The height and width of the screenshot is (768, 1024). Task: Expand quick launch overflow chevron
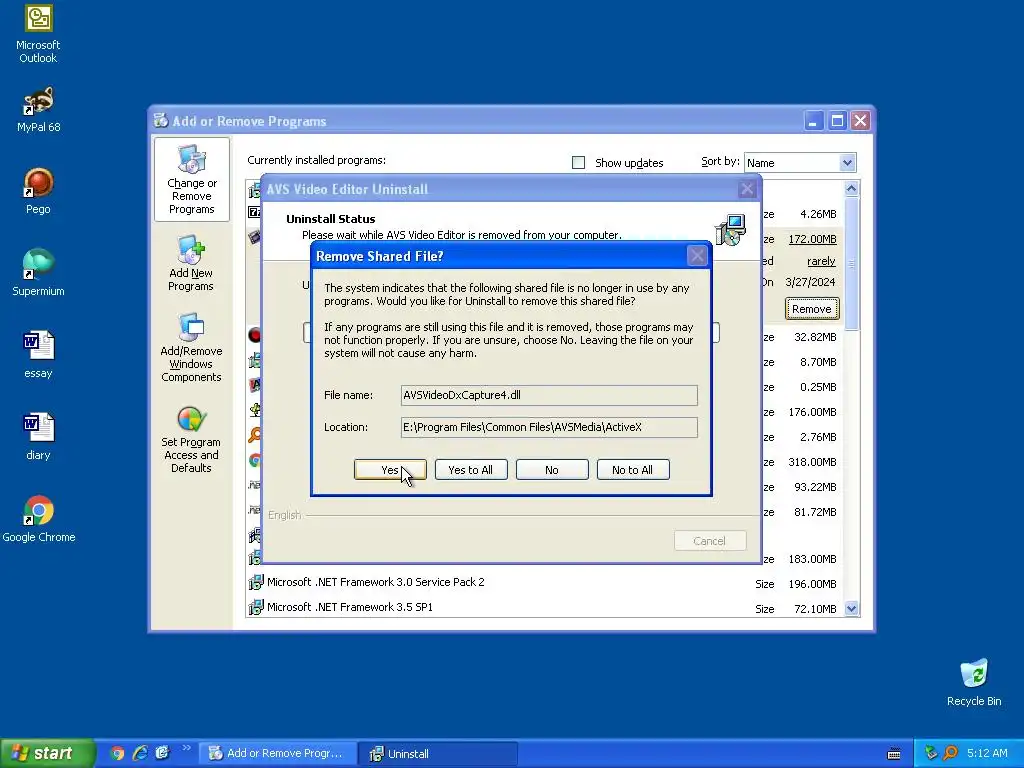coord(187,748)
